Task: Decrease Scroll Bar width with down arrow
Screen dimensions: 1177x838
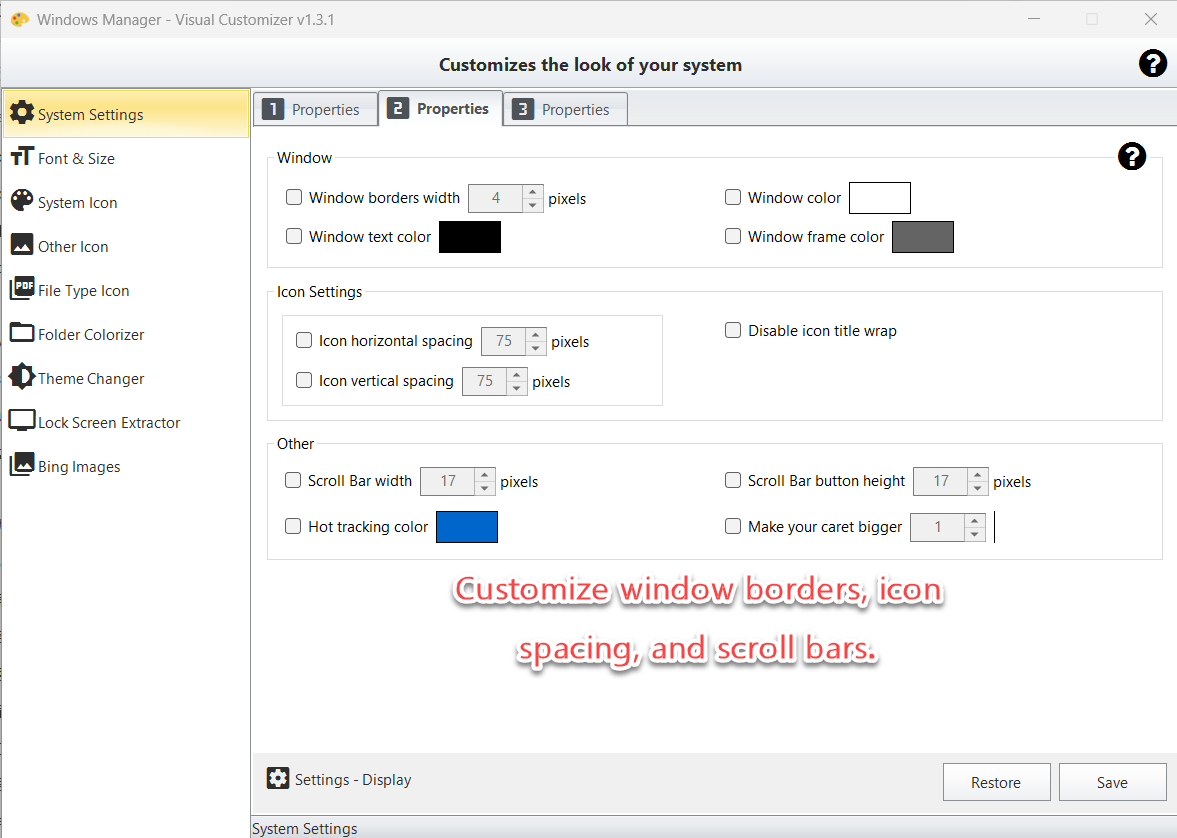Action: (x=485, y=488)
